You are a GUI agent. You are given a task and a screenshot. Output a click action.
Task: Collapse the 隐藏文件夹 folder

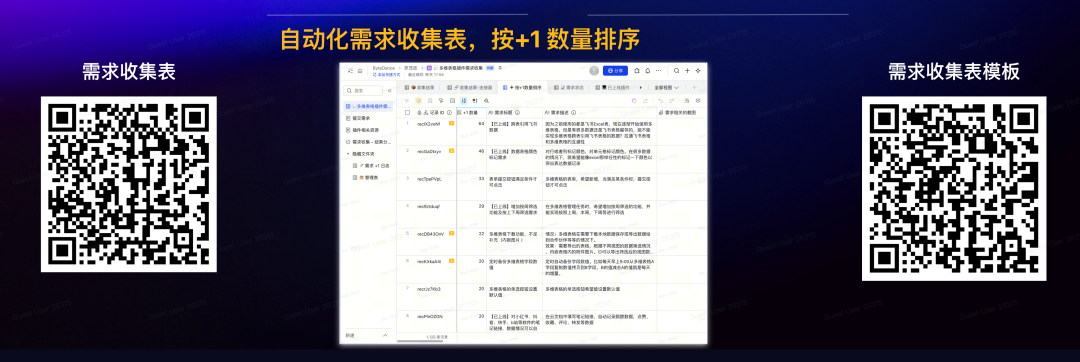[x=349, y=153]
